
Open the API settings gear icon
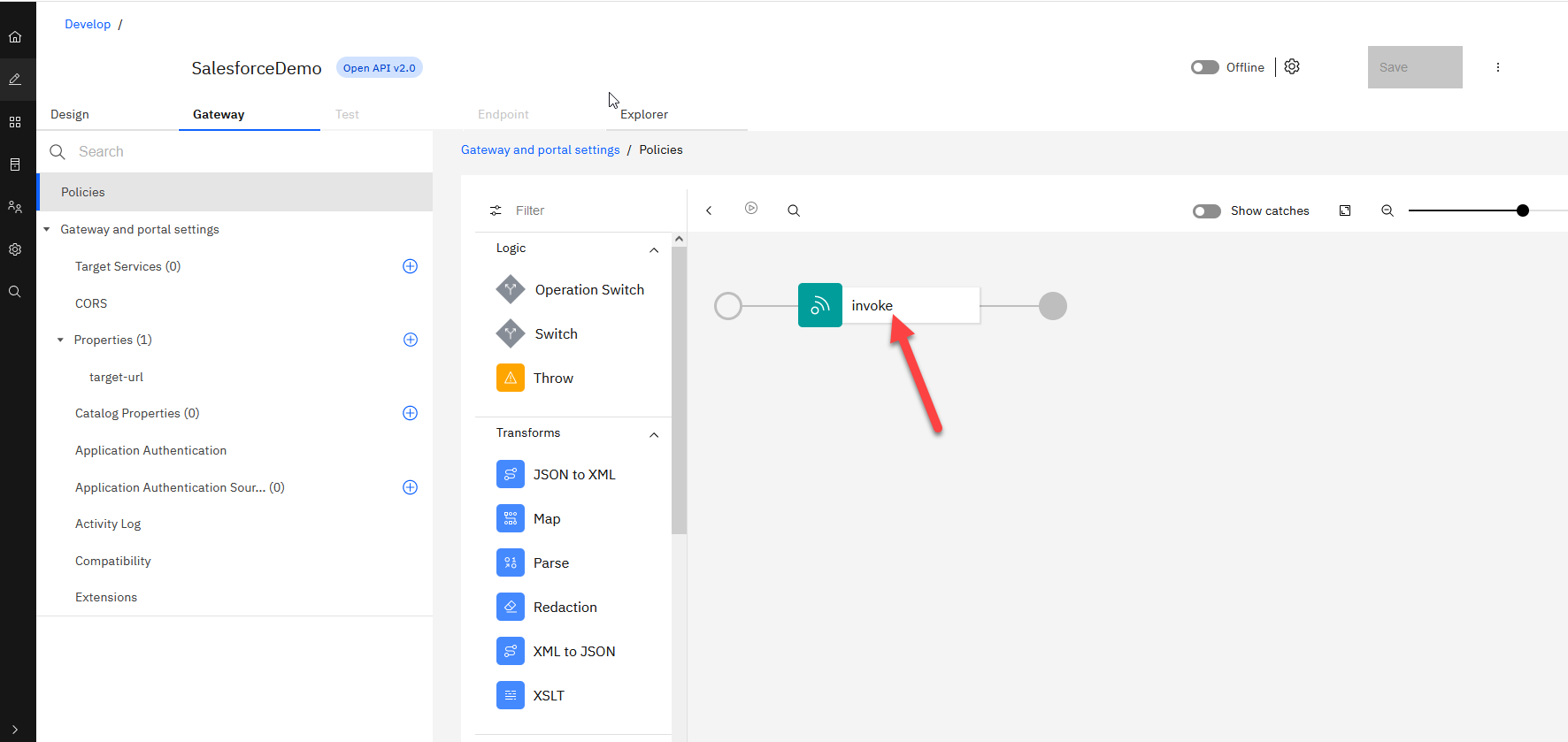[1292, 67]
